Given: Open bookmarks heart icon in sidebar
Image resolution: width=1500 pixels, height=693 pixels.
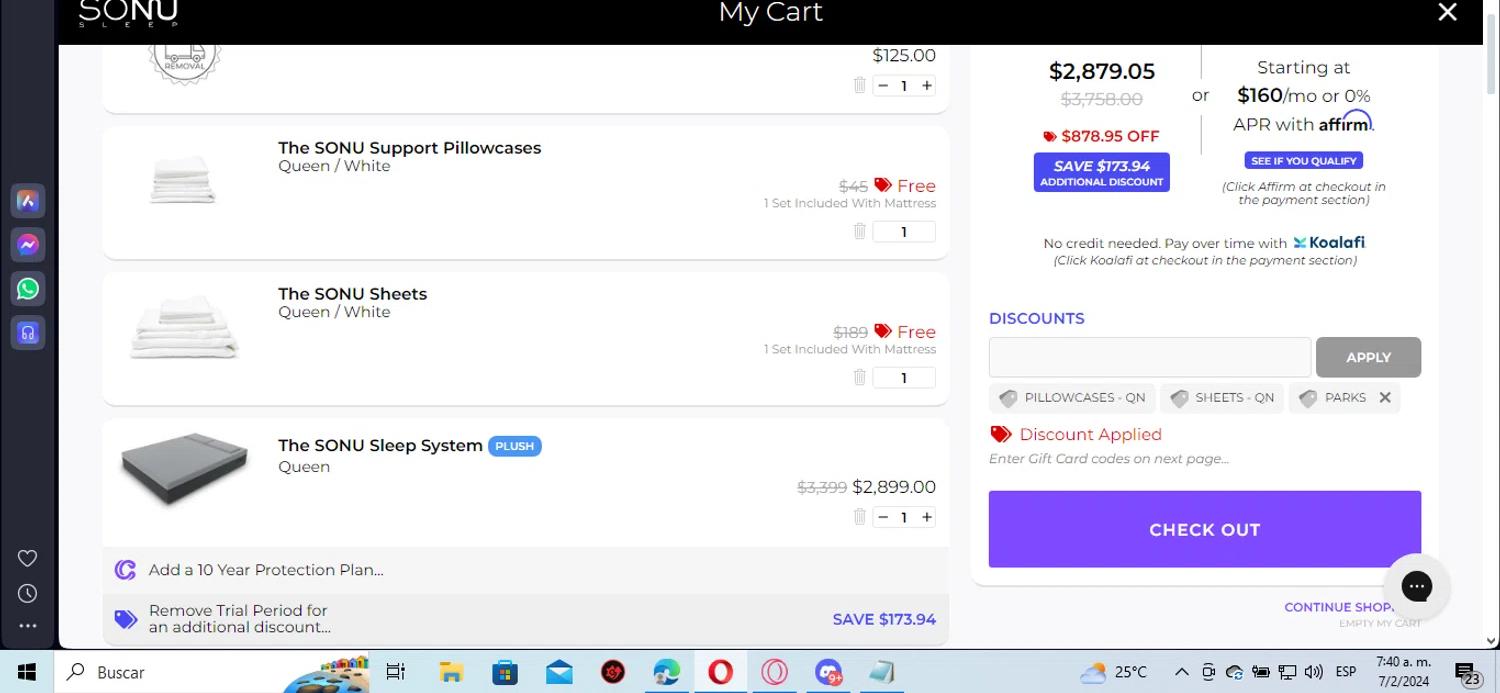Looking at the screenshot, I should coord(28,558).
